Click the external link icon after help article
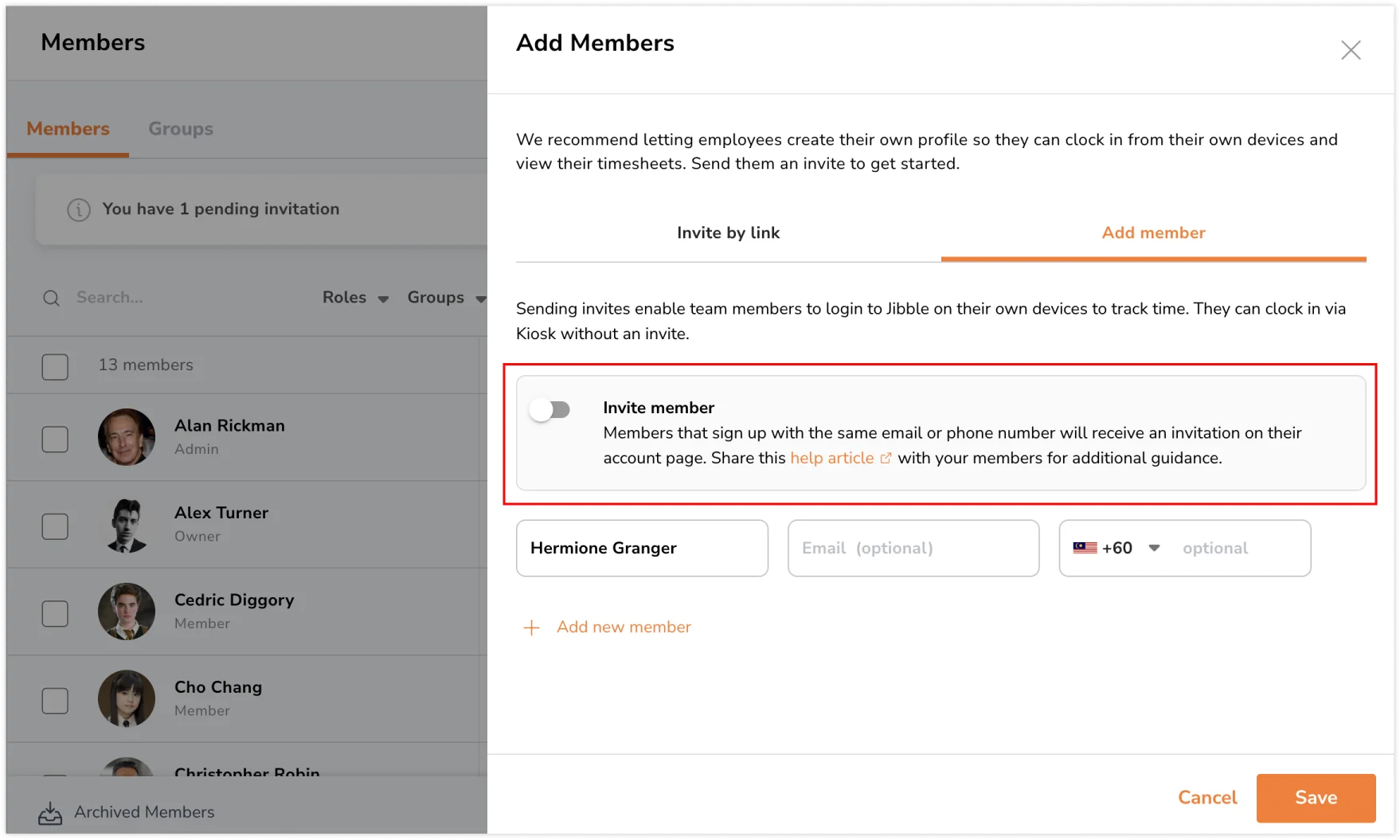Screen dimensions: 1400x840 pos(886,459)
